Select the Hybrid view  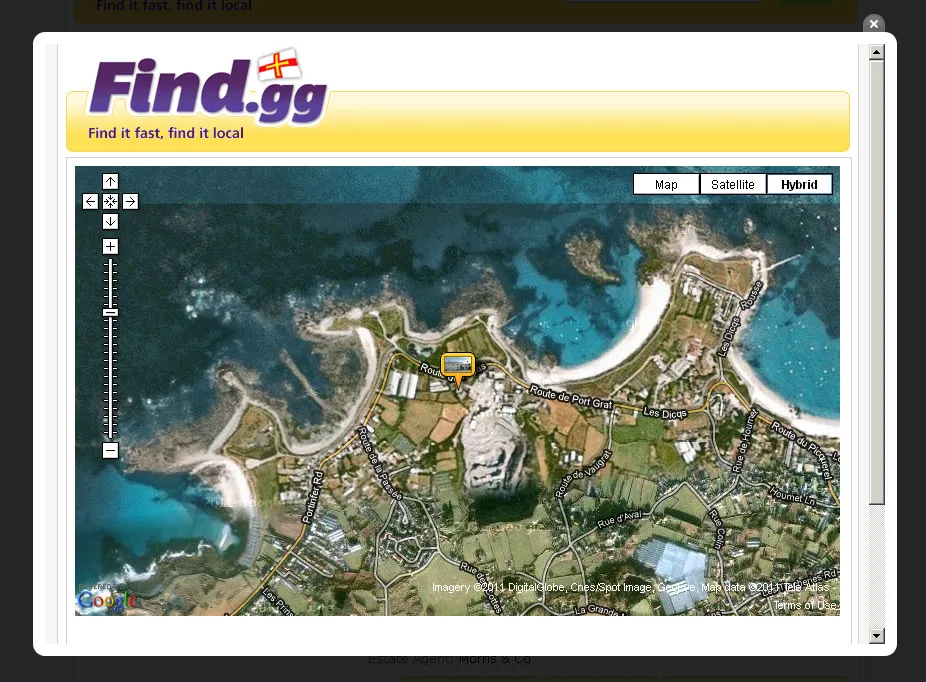click(x=799, y=184)
